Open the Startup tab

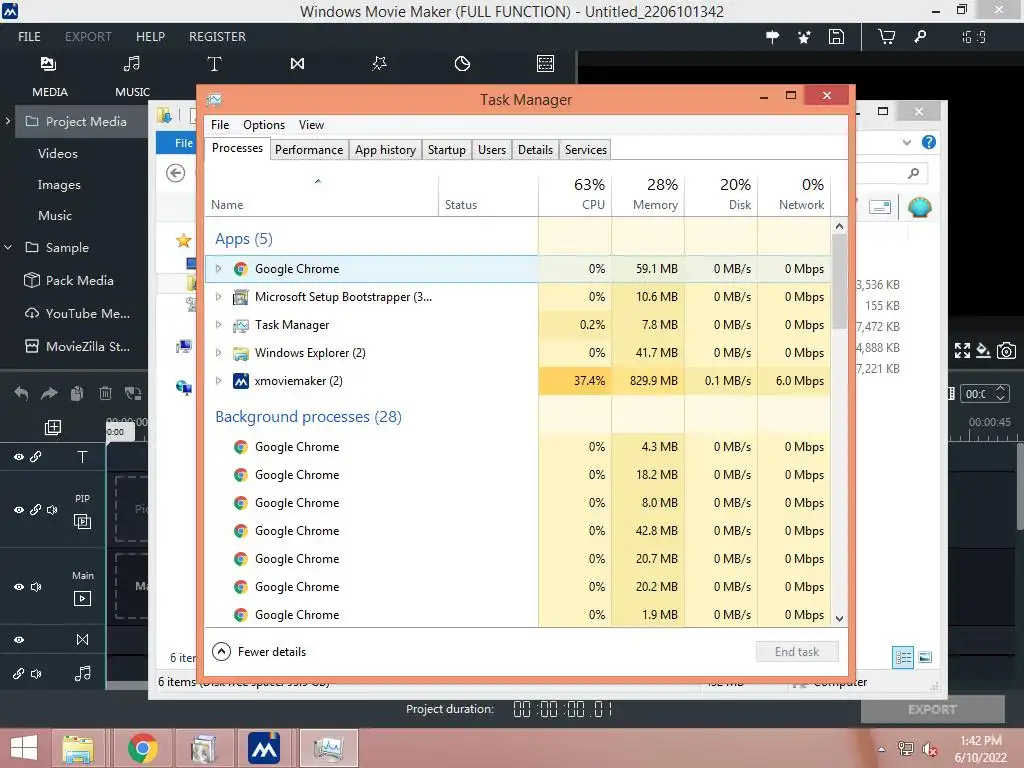coord(447,150)
